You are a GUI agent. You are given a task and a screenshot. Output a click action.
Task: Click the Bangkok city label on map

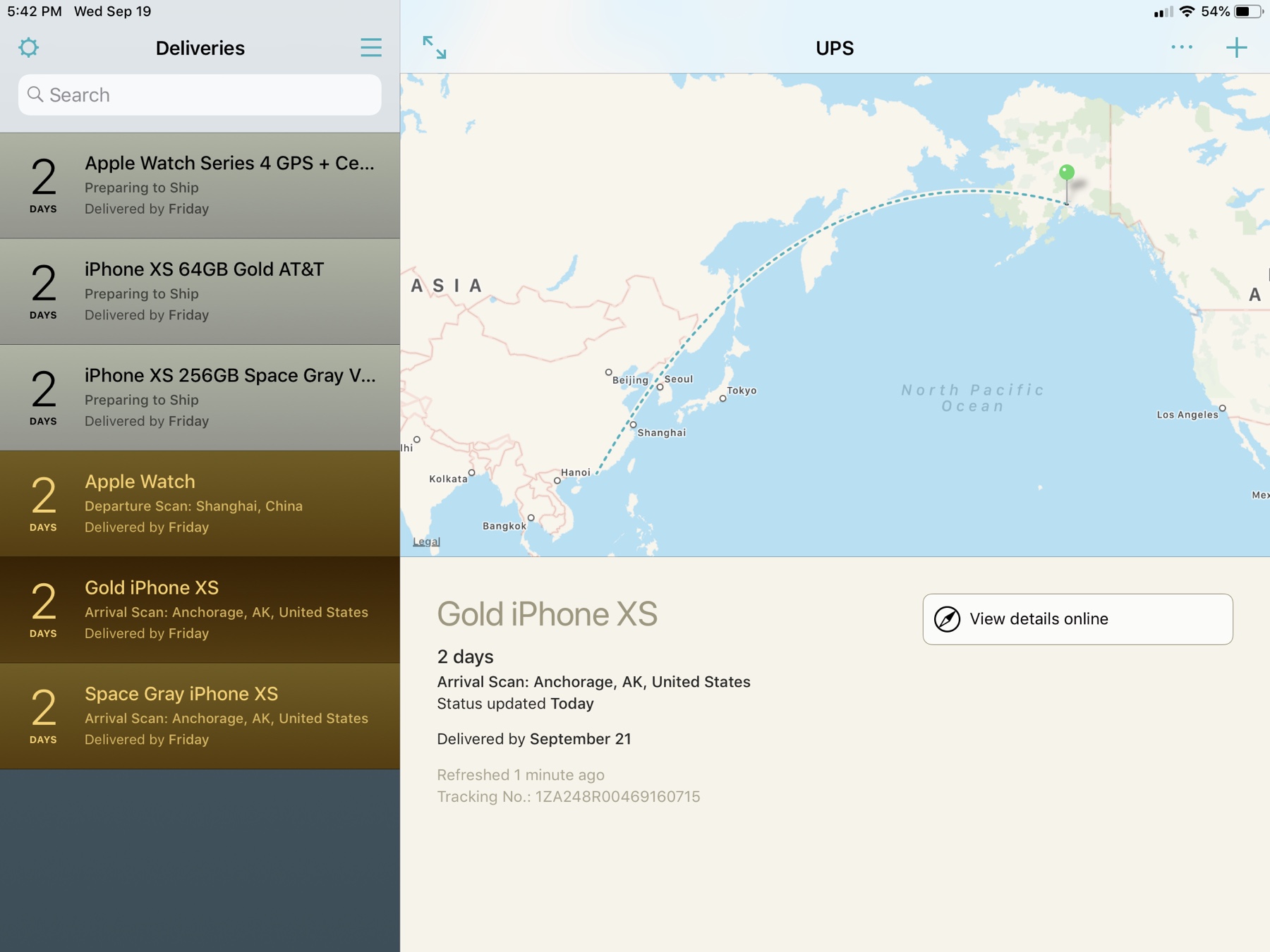(504, 526)
